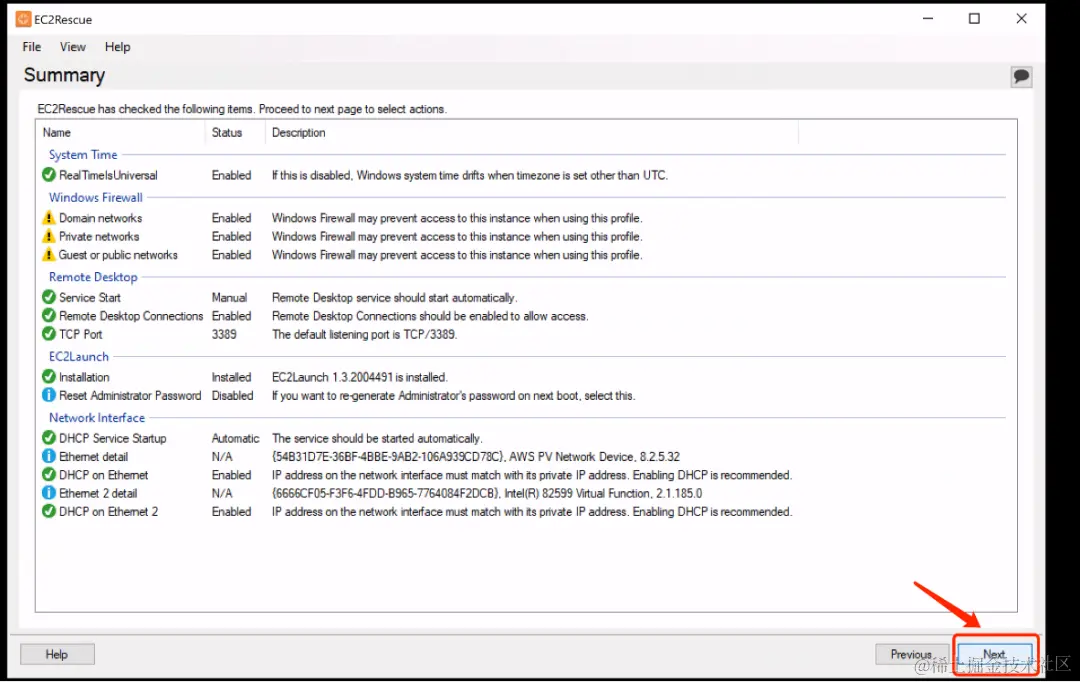Minimize the EC2Rescue window
This screenshot has height=682, width=1080.
(x=928, y=19)
